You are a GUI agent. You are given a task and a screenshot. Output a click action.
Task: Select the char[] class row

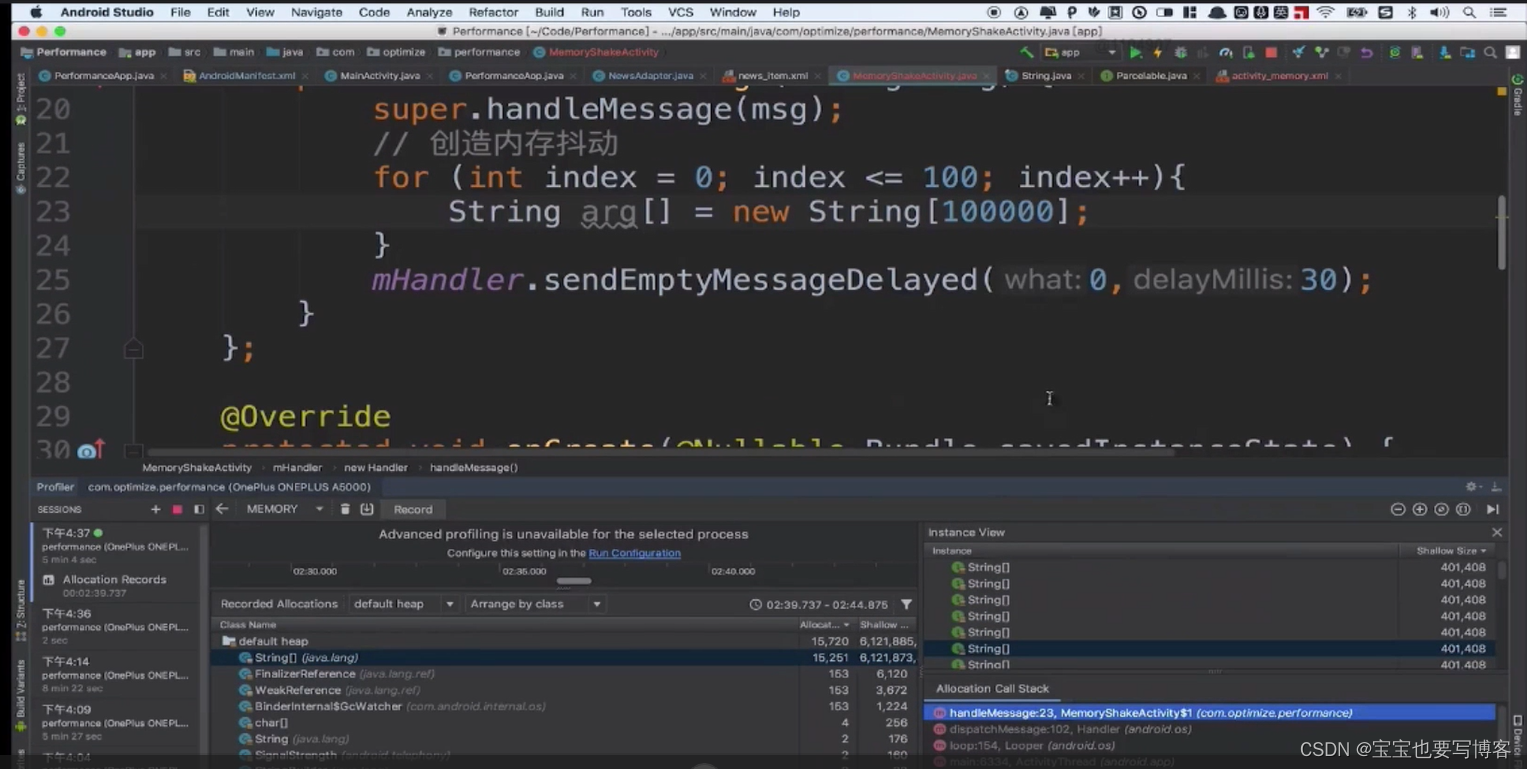click(x=565, y=722)
